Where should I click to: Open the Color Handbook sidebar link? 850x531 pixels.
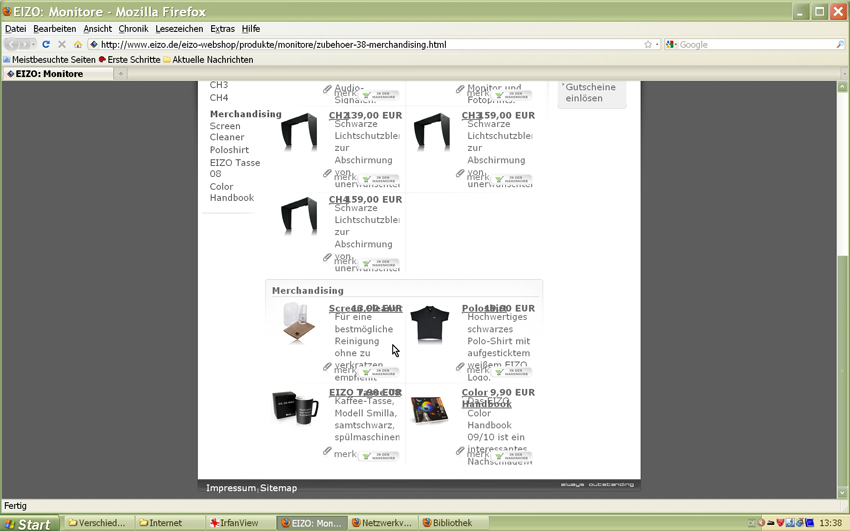coord(231,192)
